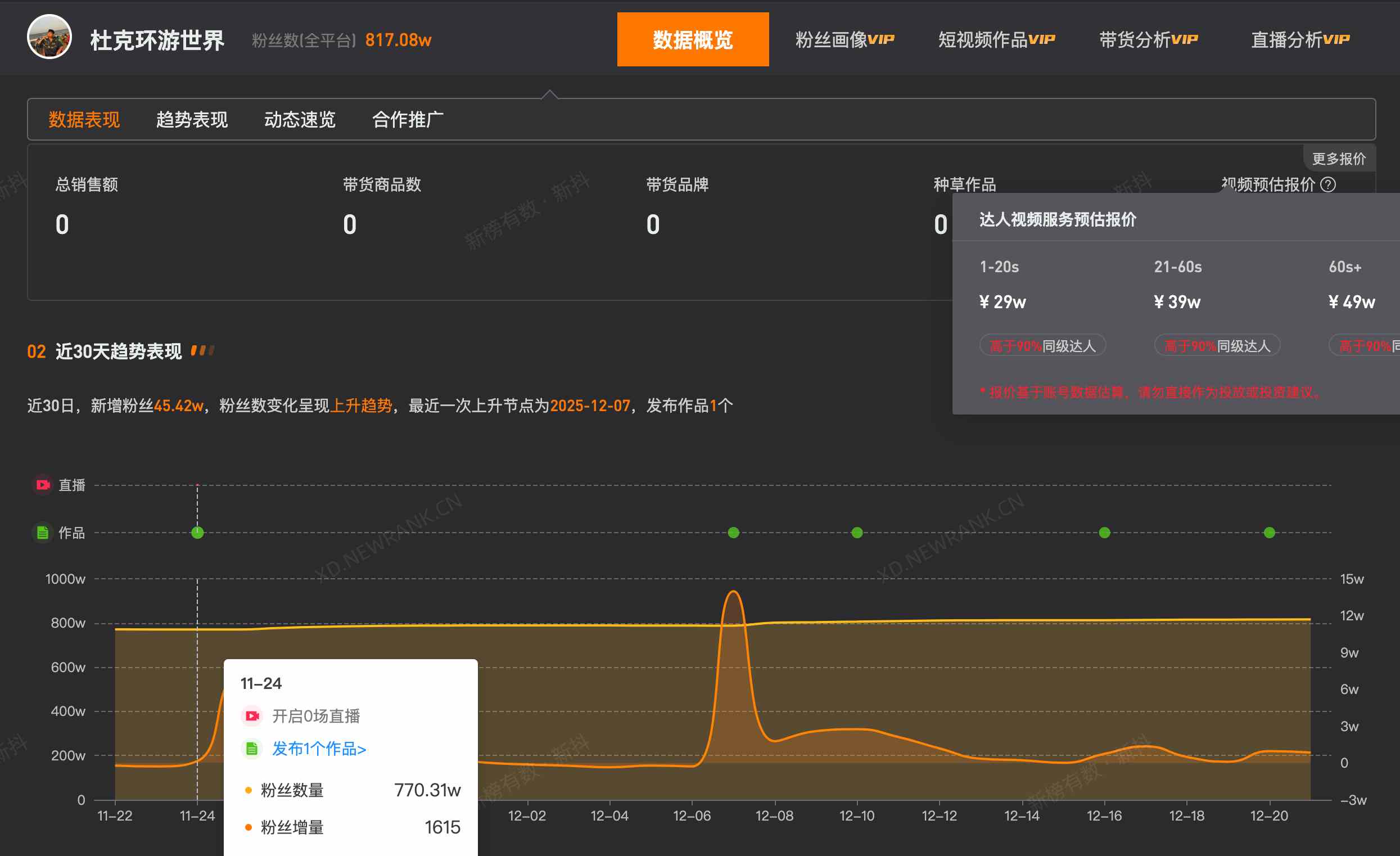Click the green work marker near 12-06

pos(733,533)
